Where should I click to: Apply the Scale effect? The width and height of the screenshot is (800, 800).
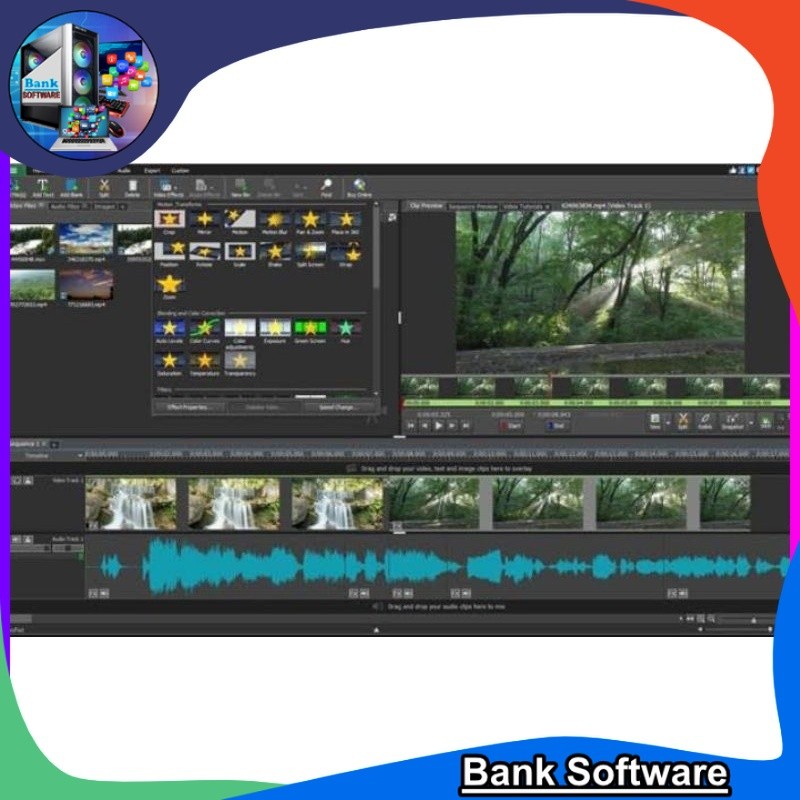pos(240,255)
